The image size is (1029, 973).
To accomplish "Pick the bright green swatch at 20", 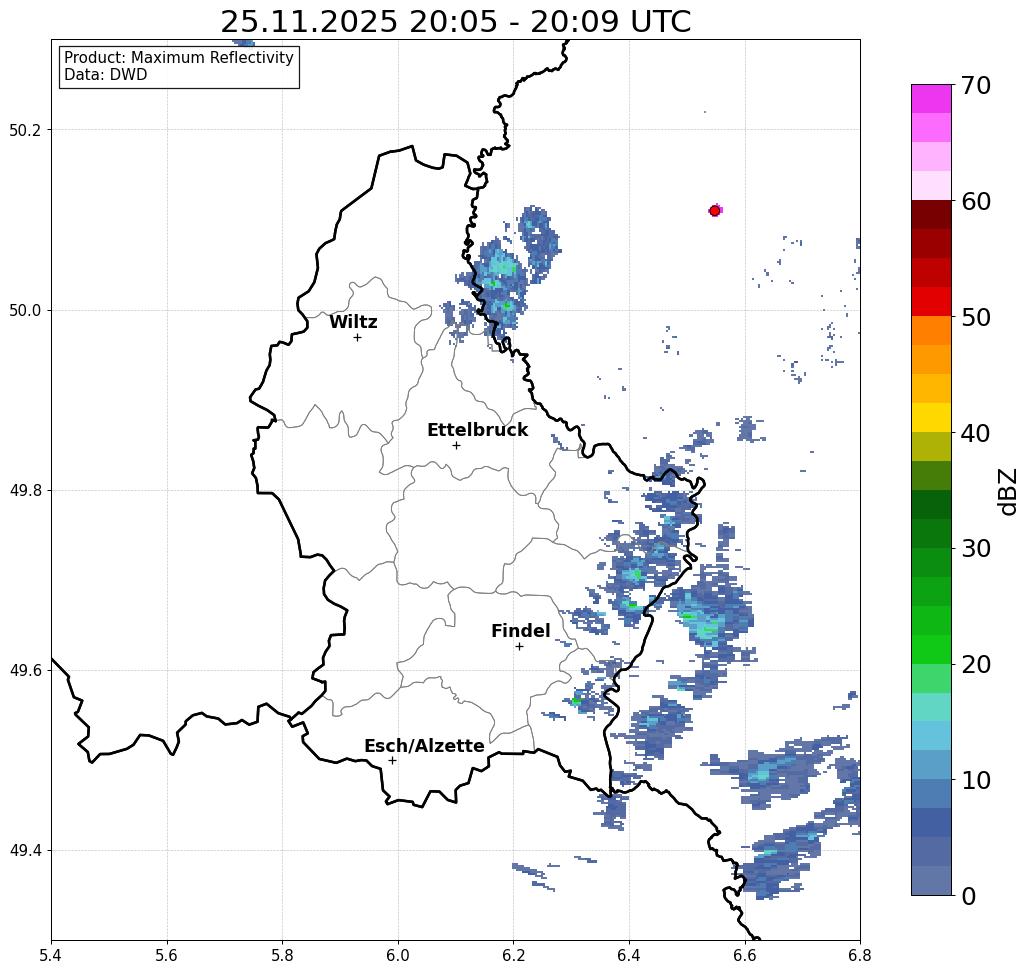I will (x=931, y=649).
